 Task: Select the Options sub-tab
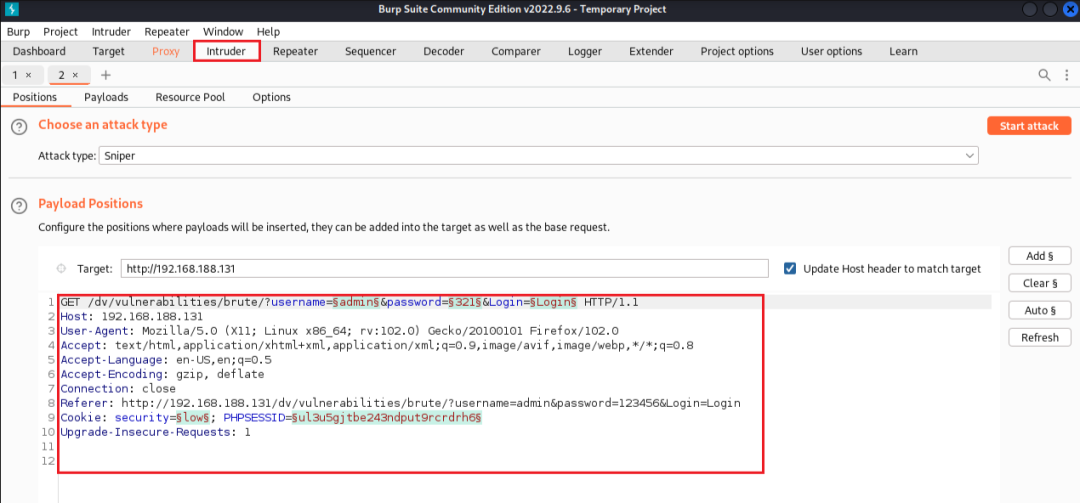tap(271, 97)
